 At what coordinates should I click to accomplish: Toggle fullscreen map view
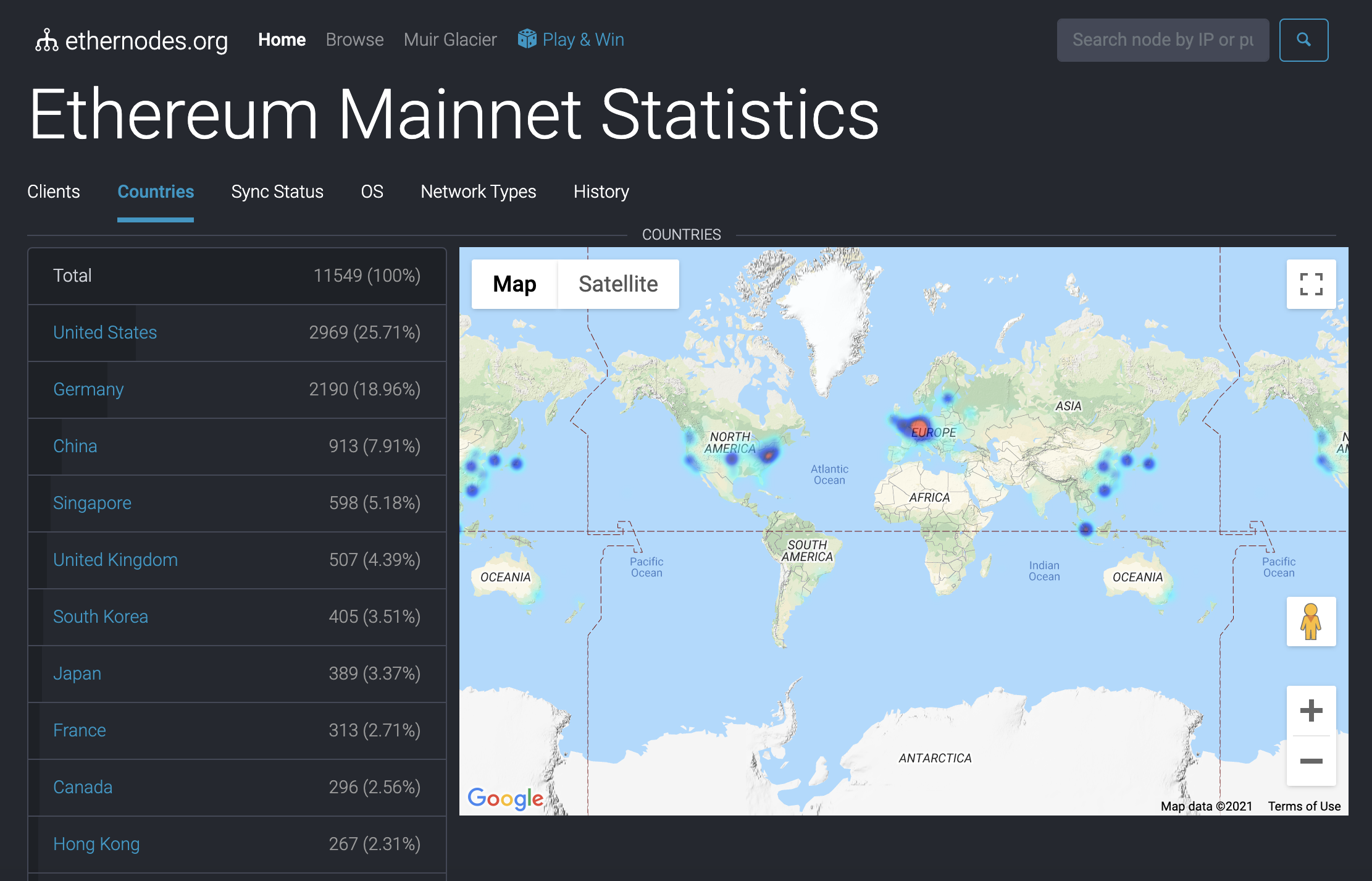1311,284
